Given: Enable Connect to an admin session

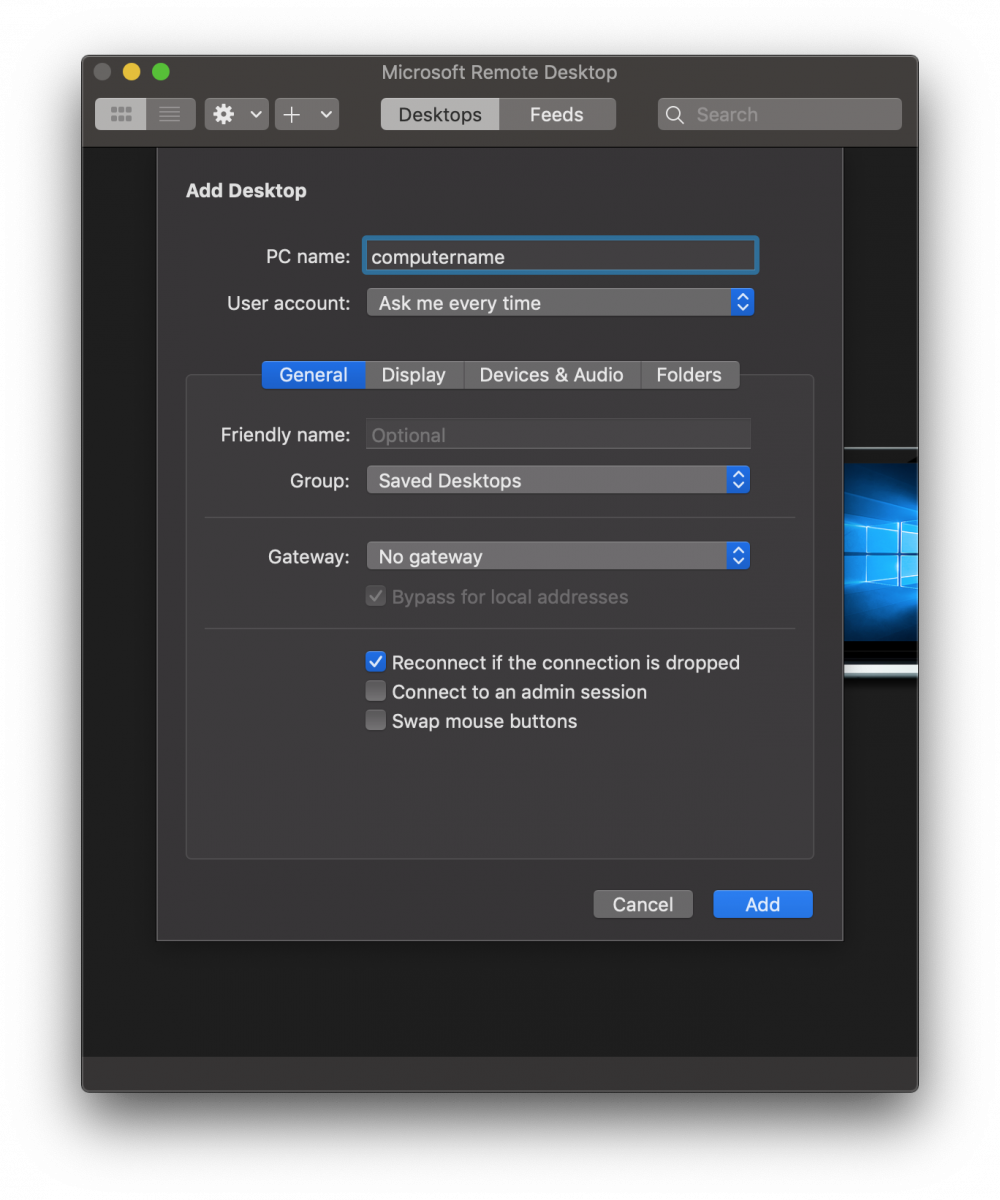Looking at the screenshot, I should 376,691.
